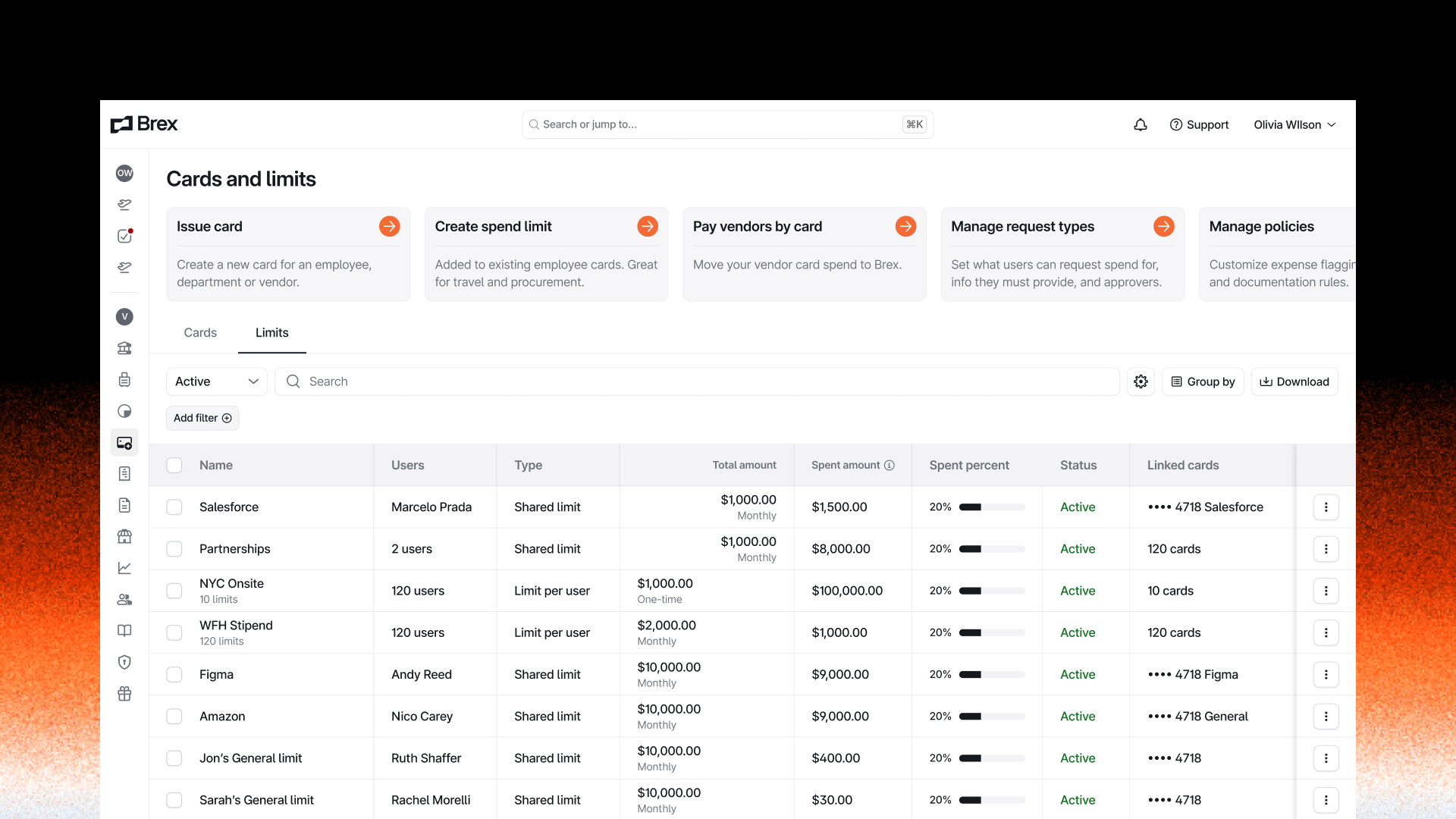
Task: Open the 4718 Figma linked card
Action: (1193, 675)
